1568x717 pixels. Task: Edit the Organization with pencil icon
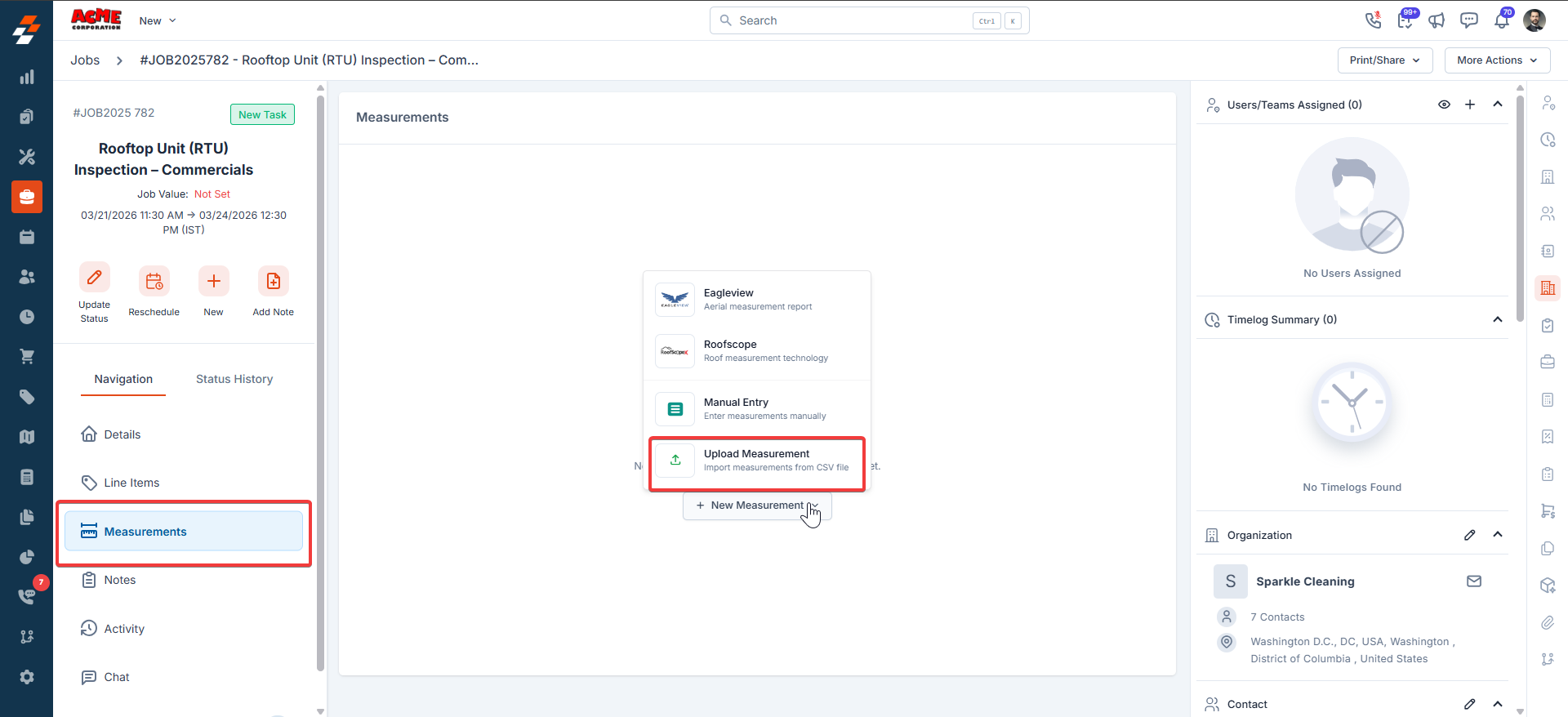pos(1470,535)
